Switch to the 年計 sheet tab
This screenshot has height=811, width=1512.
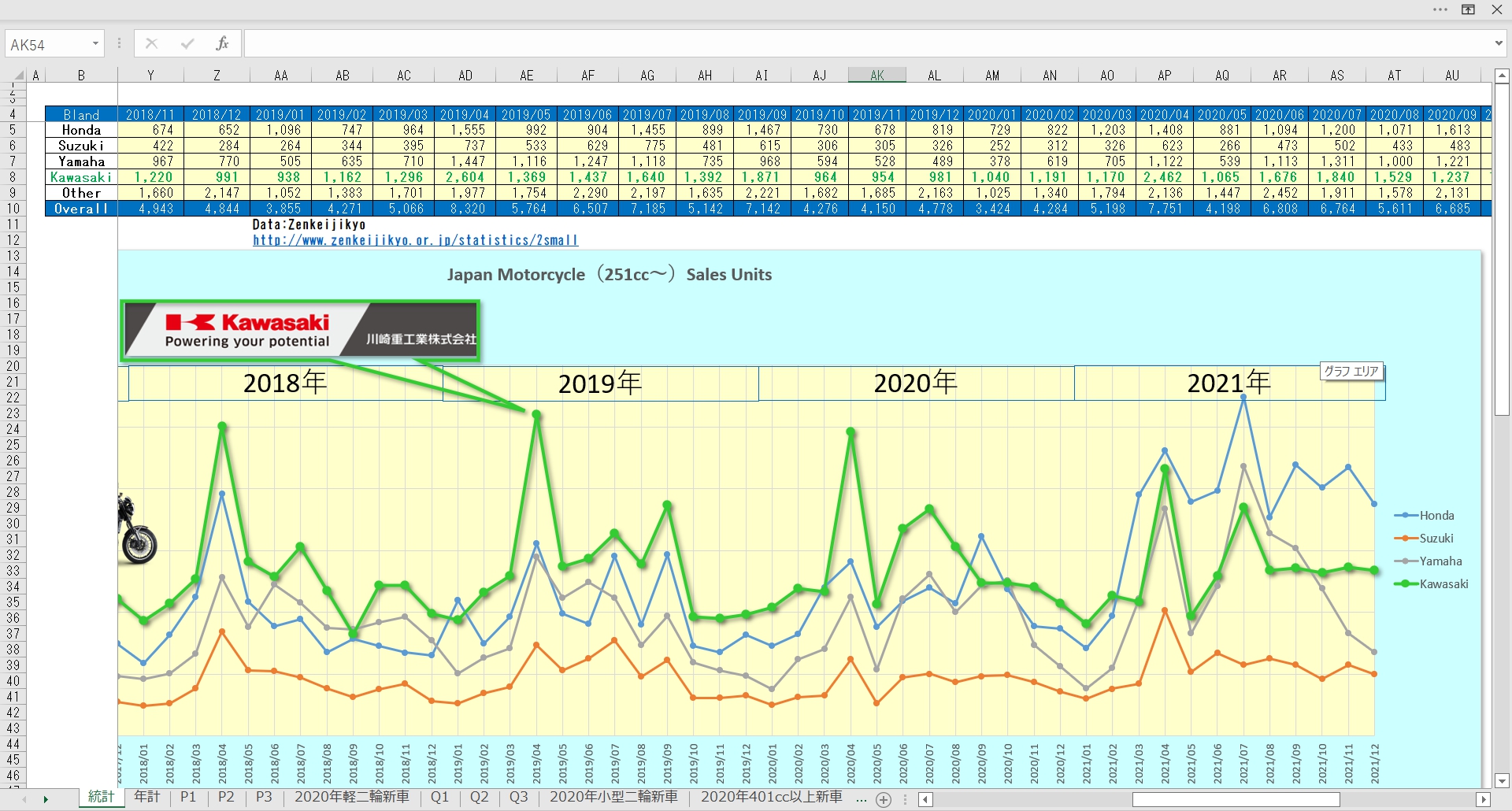tap(146, 797)
